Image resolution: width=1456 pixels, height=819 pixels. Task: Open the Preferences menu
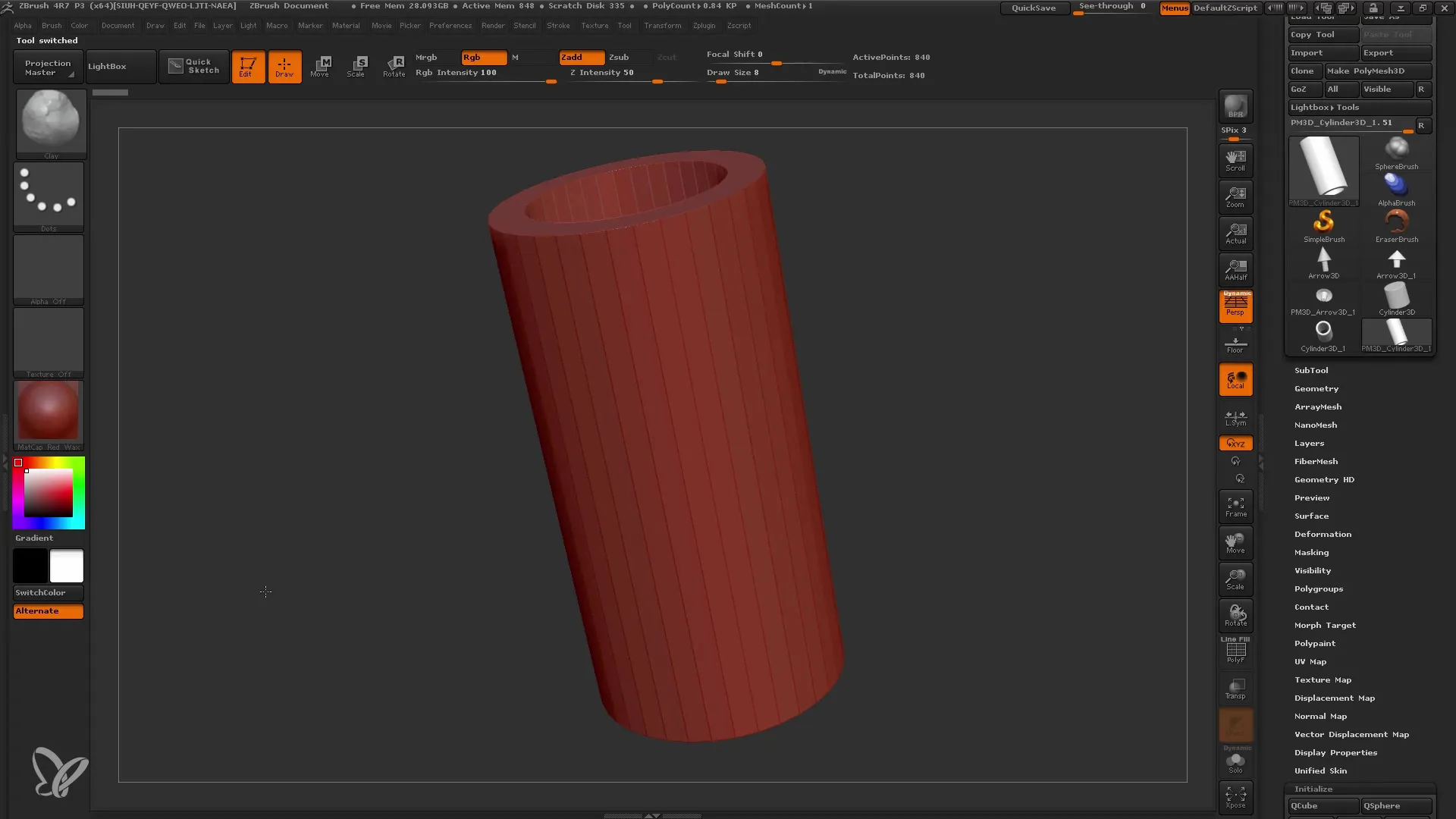pyautogui.click(x=448, y=25)
